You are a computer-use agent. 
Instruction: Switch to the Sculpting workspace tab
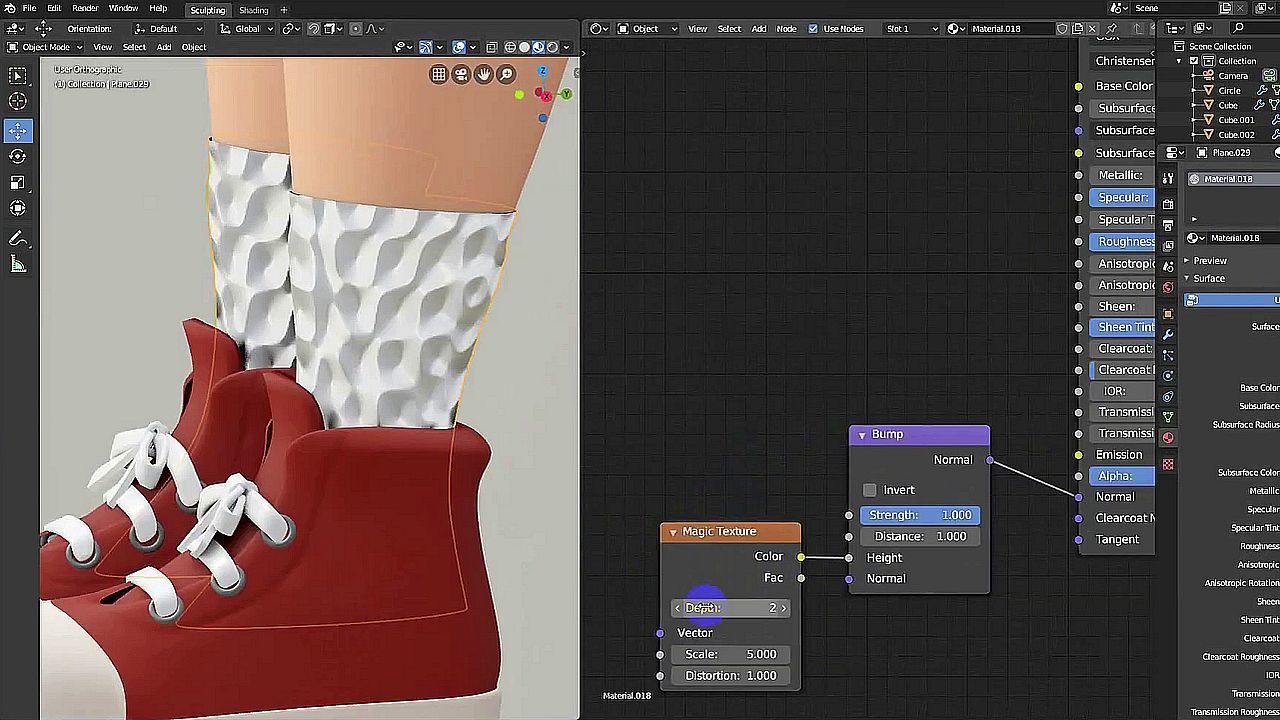[x=207, y=10]
